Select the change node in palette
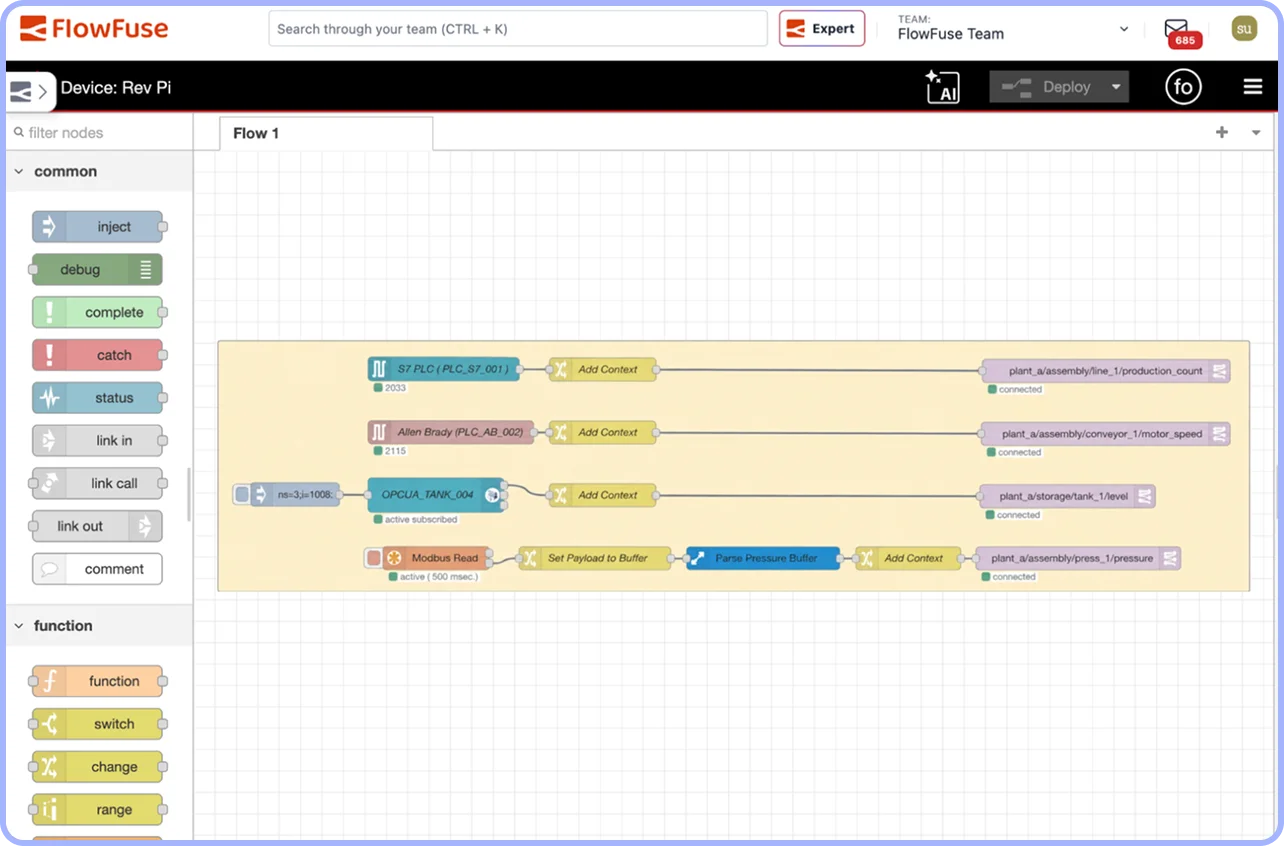The height and width of the screenshot is (846, 1284). point(97,767)
